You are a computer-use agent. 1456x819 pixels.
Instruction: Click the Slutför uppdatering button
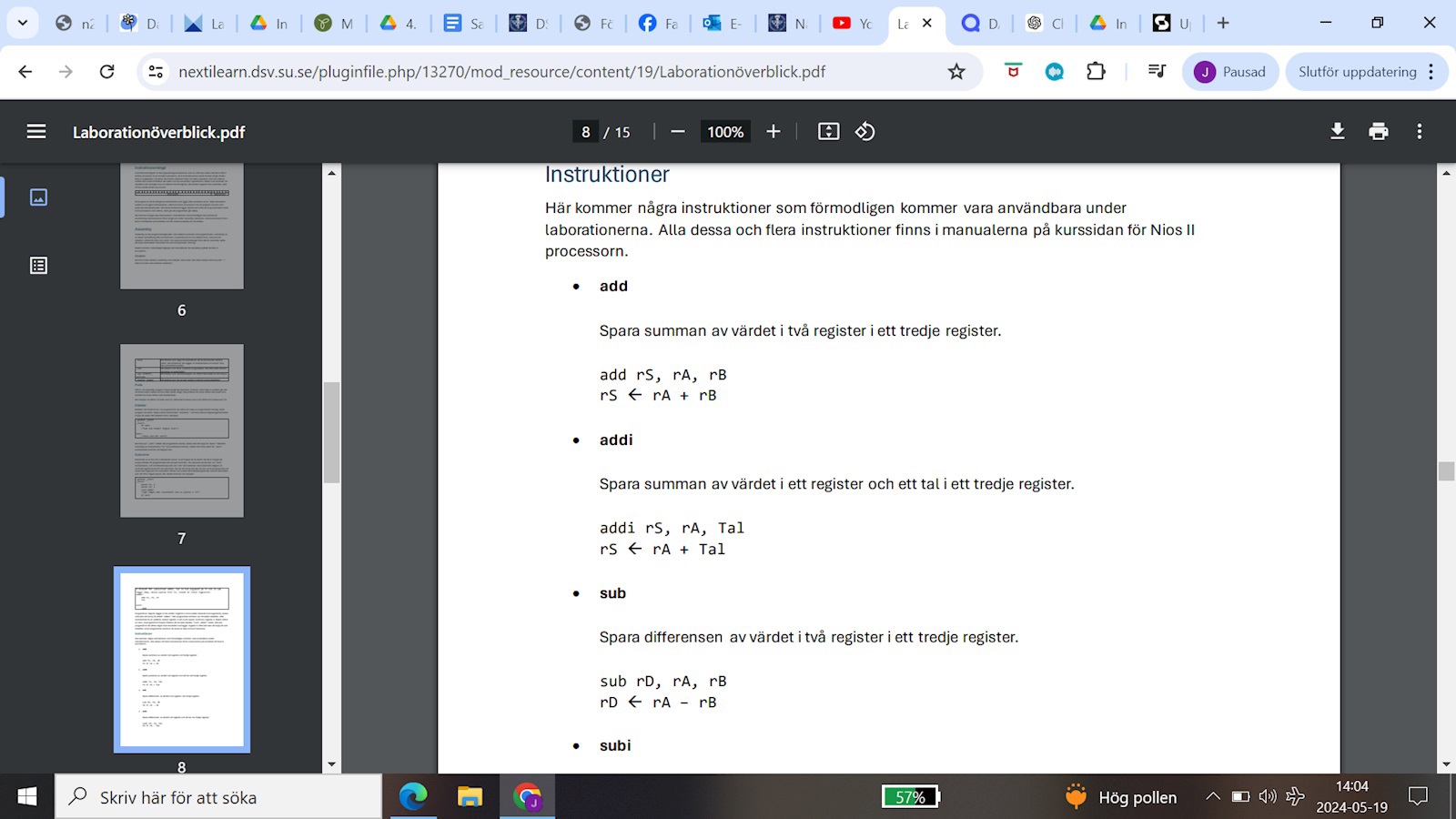[1357, 72]
